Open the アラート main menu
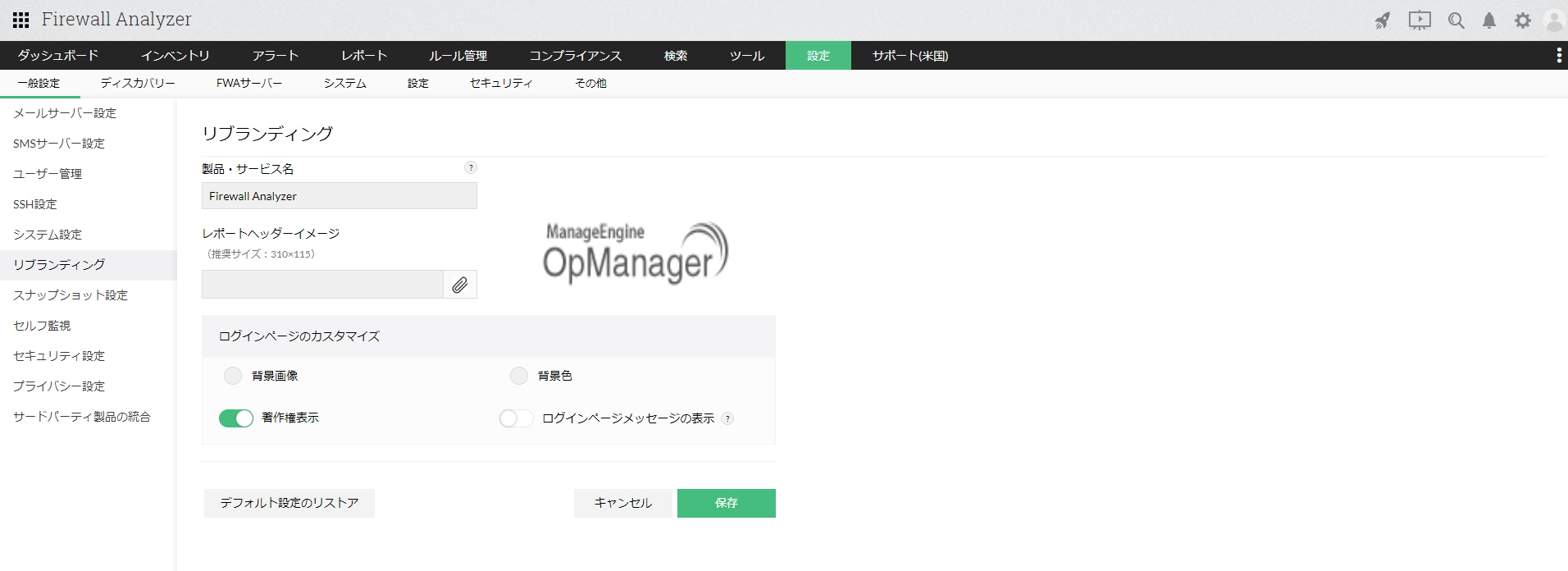The width and height of the screenshot is (1568, 571). [x=276, y=55]
